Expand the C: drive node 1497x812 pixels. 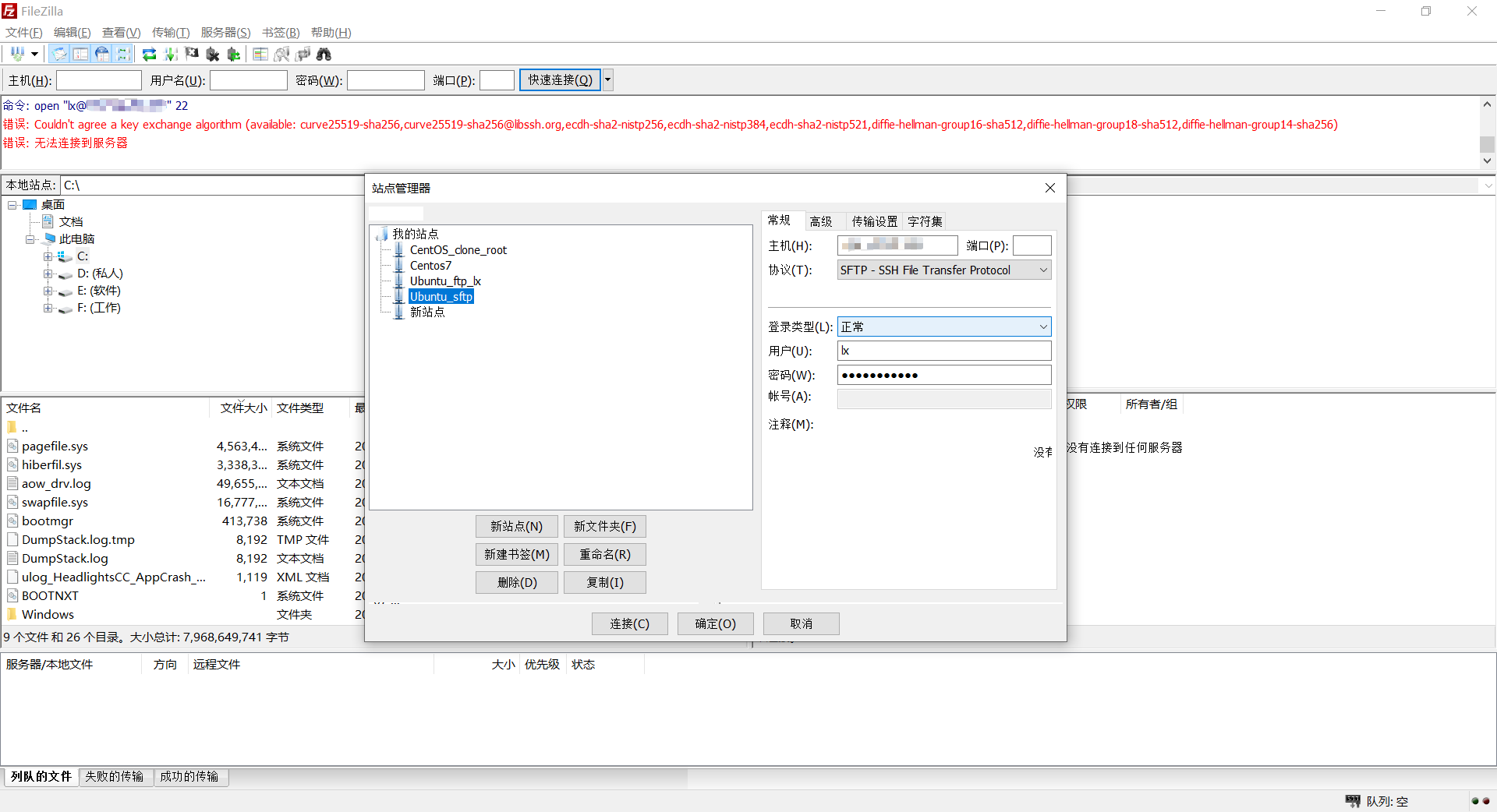coord(48,256)
